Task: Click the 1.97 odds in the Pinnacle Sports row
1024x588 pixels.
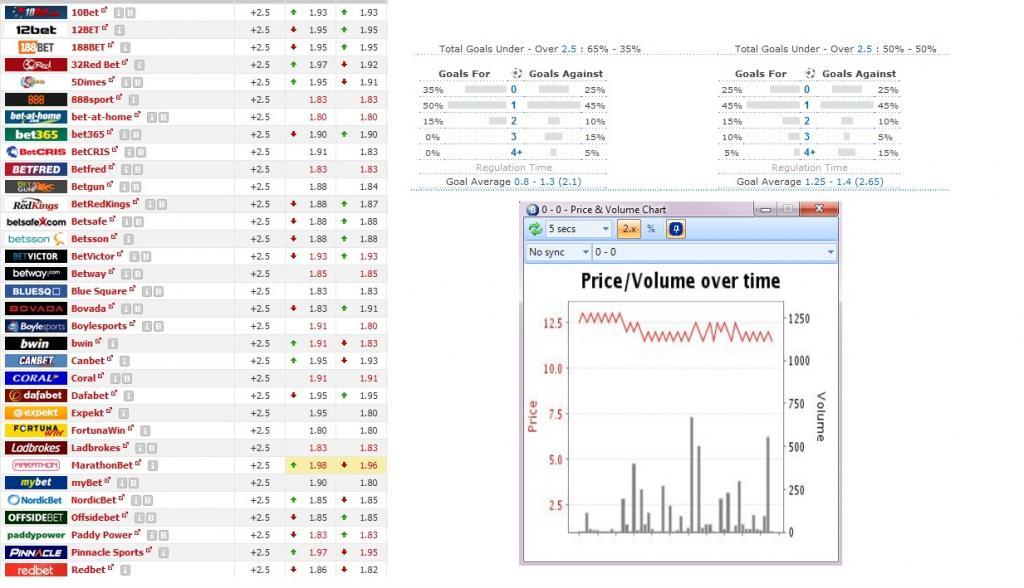Action: click(x=318, y=552)
